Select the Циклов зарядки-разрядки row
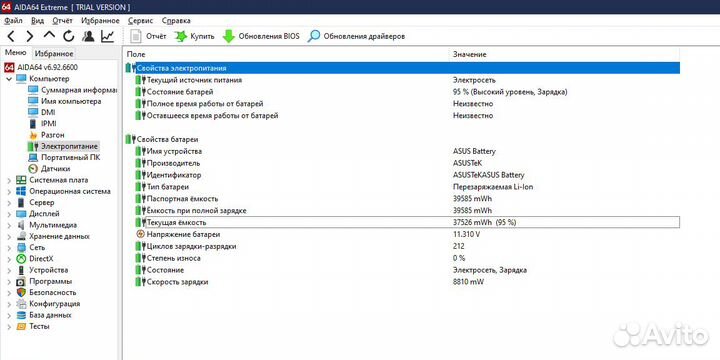Viewport: 720px width, 360px height. pos(403,247)
